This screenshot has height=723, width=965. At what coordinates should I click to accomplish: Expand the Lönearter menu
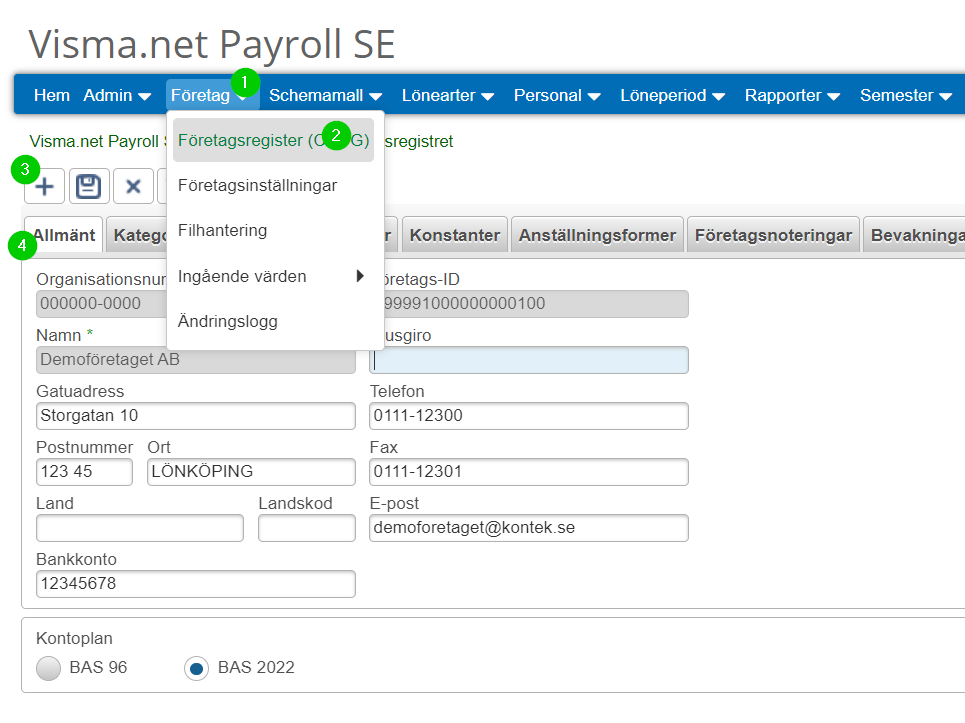[x=447, y=95]
